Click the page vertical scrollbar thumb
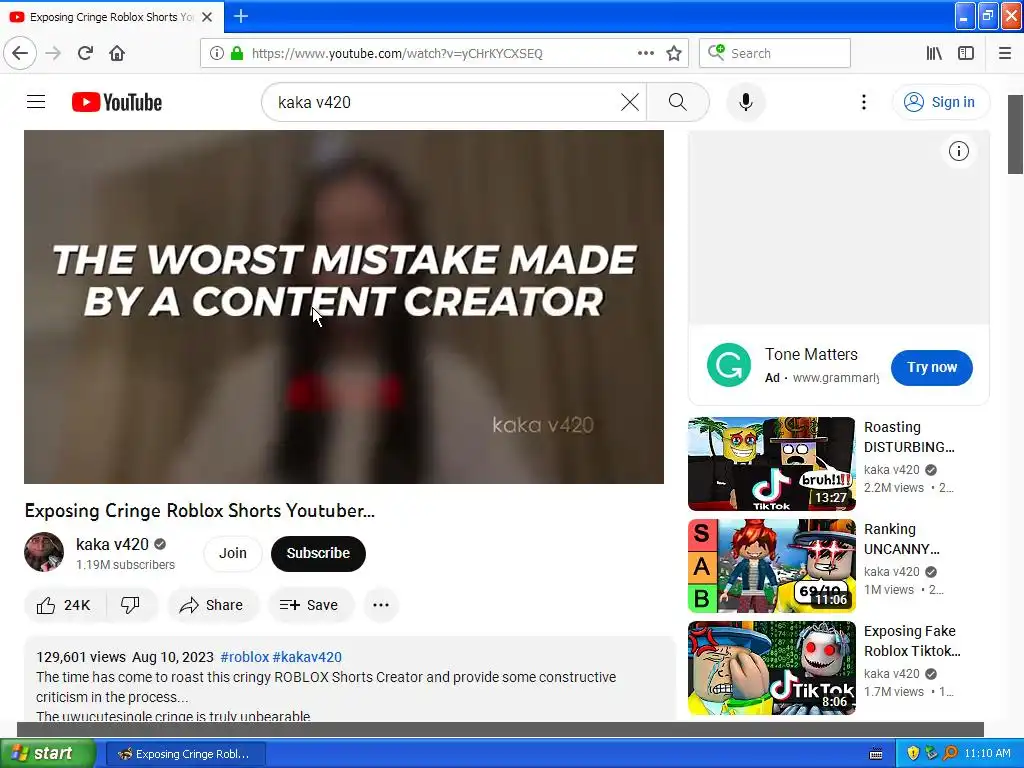Viewport: 1024px width, 768px height. pyautogui.click(x=1015, y=134)
